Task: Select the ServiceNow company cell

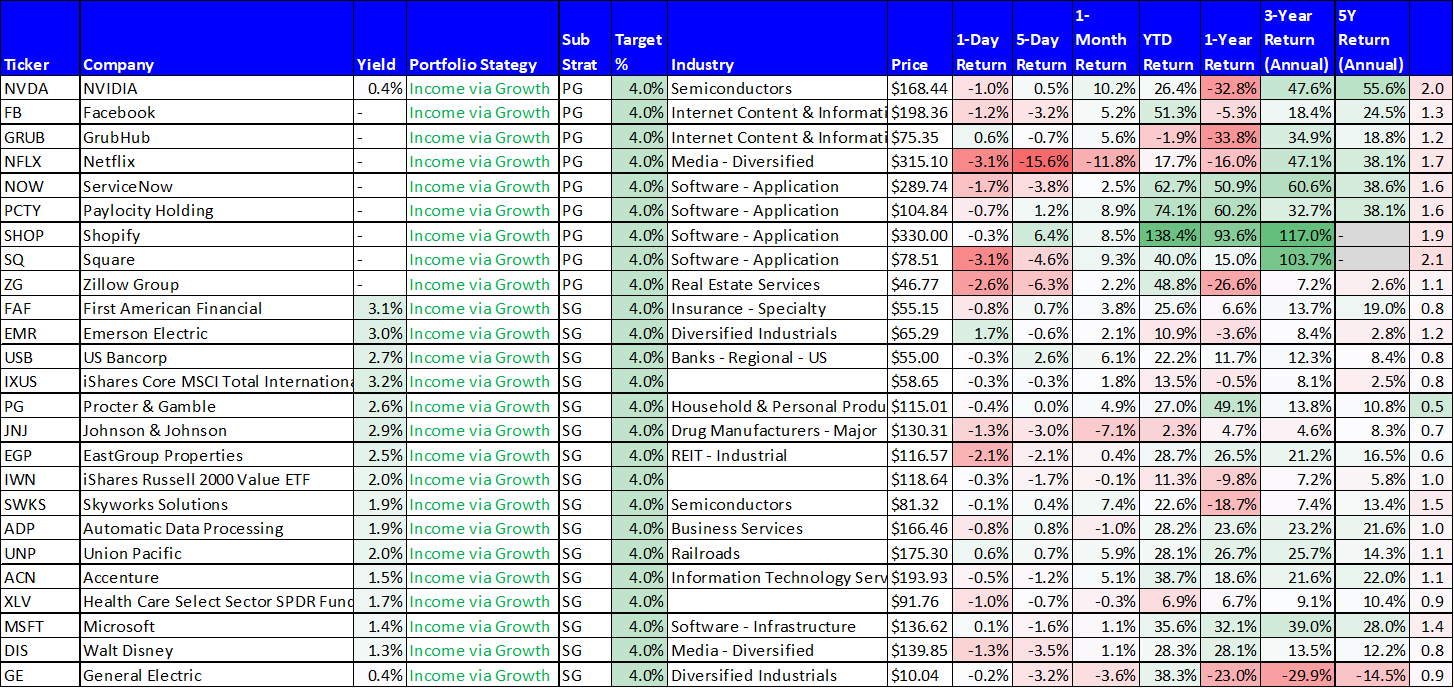Action: pos(217,186)
